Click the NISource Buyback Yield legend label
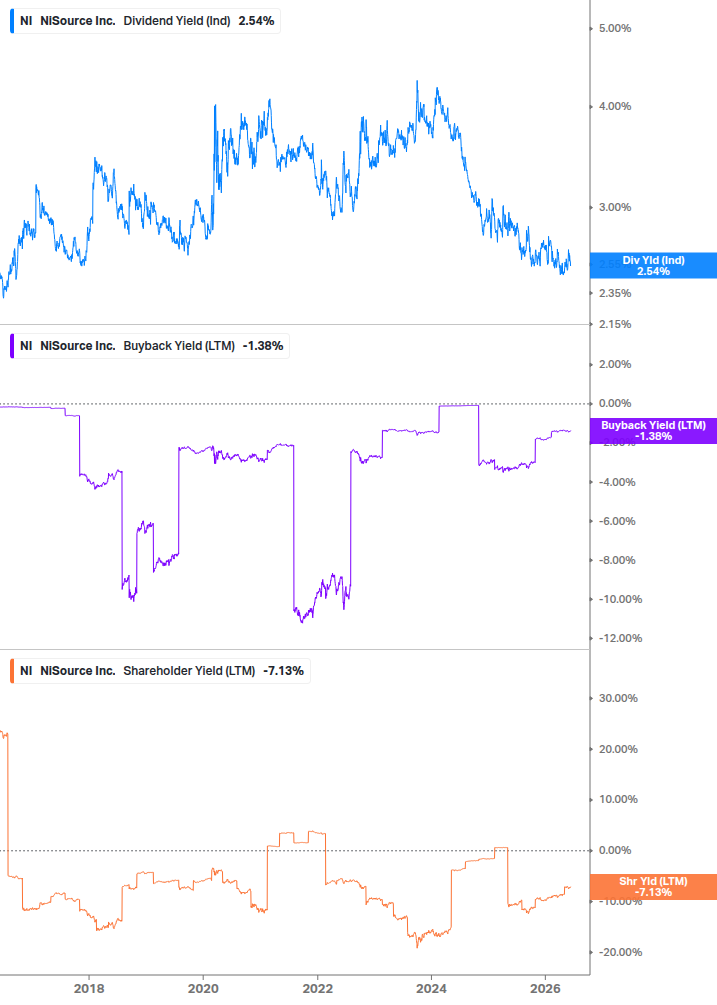Image resolution: width=717 pixels, height=1005 pixels. click(150, 345)
